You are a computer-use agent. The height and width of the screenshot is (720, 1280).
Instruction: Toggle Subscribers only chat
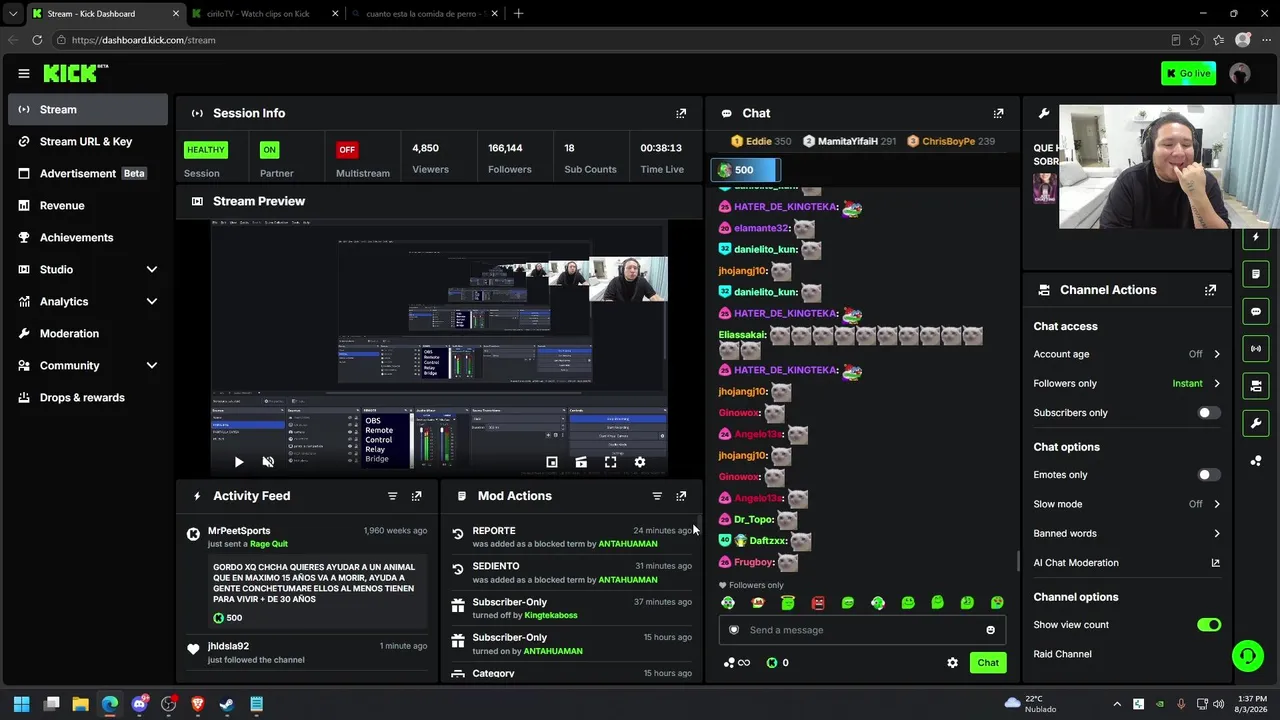pyautogui.click(x=1209, y=413)
